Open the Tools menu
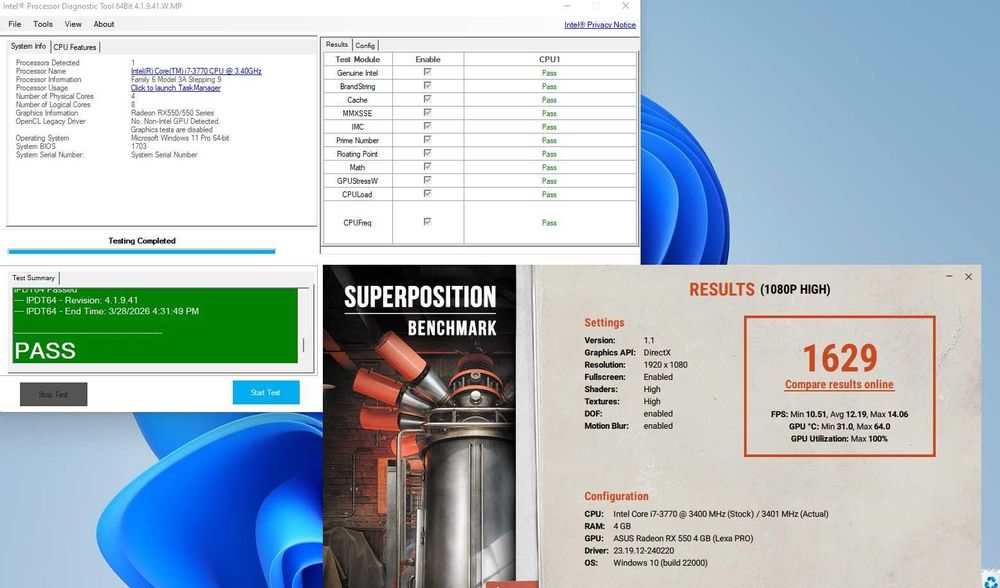 tap(43, 24)
